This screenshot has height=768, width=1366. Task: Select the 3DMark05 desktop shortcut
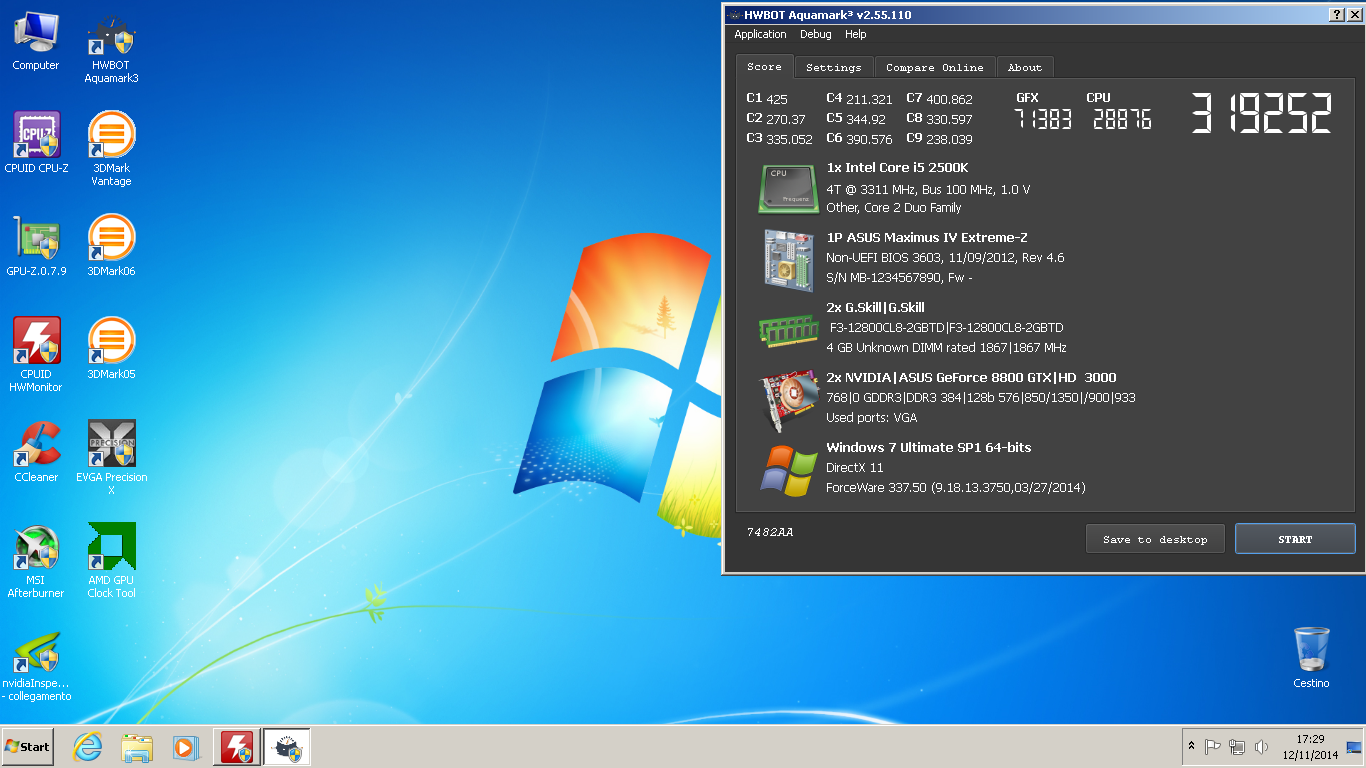pos(111,349)
